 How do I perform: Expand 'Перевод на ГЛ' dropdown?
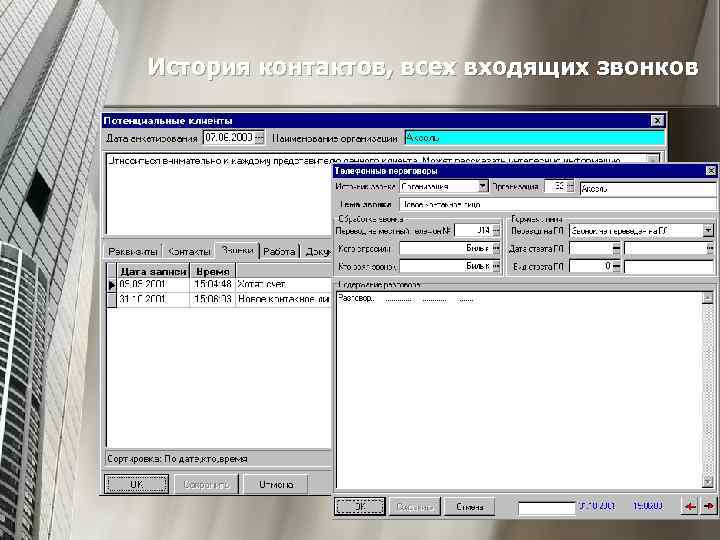[708, 231]
